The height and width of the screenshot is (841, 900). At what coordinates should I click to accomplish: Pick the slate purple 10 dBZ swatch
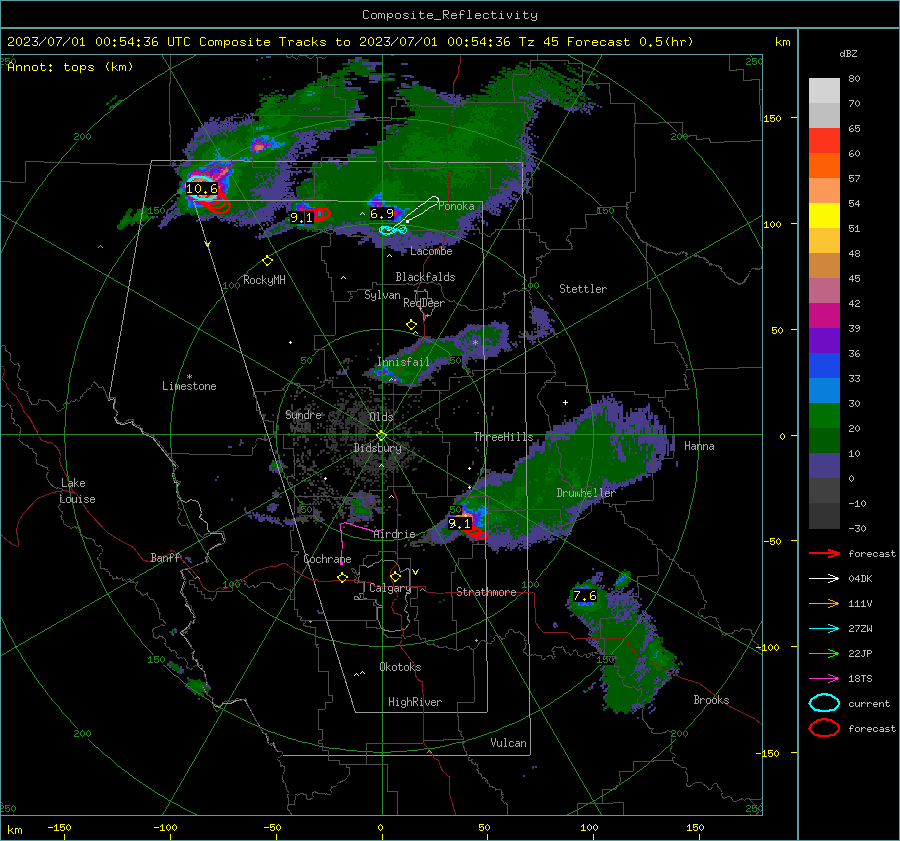pyautogui.click(x=824, y=466)
